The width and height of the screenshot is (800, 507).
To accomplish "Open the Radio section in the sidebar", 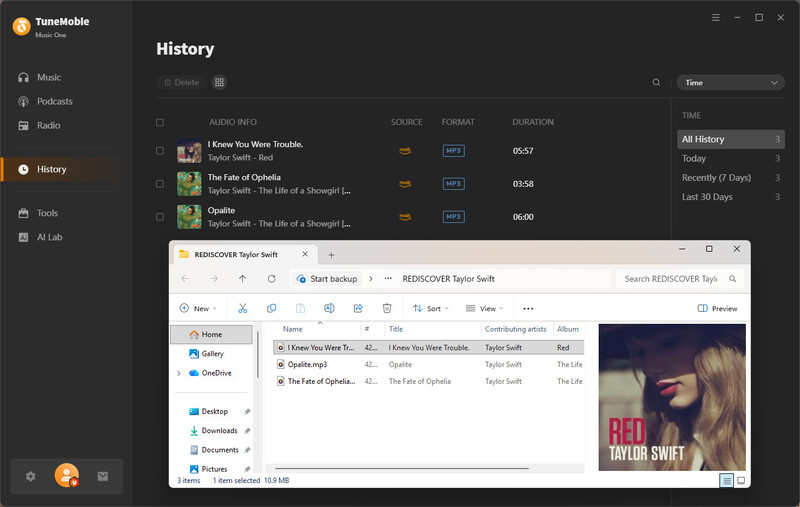I will coord(39,125).
